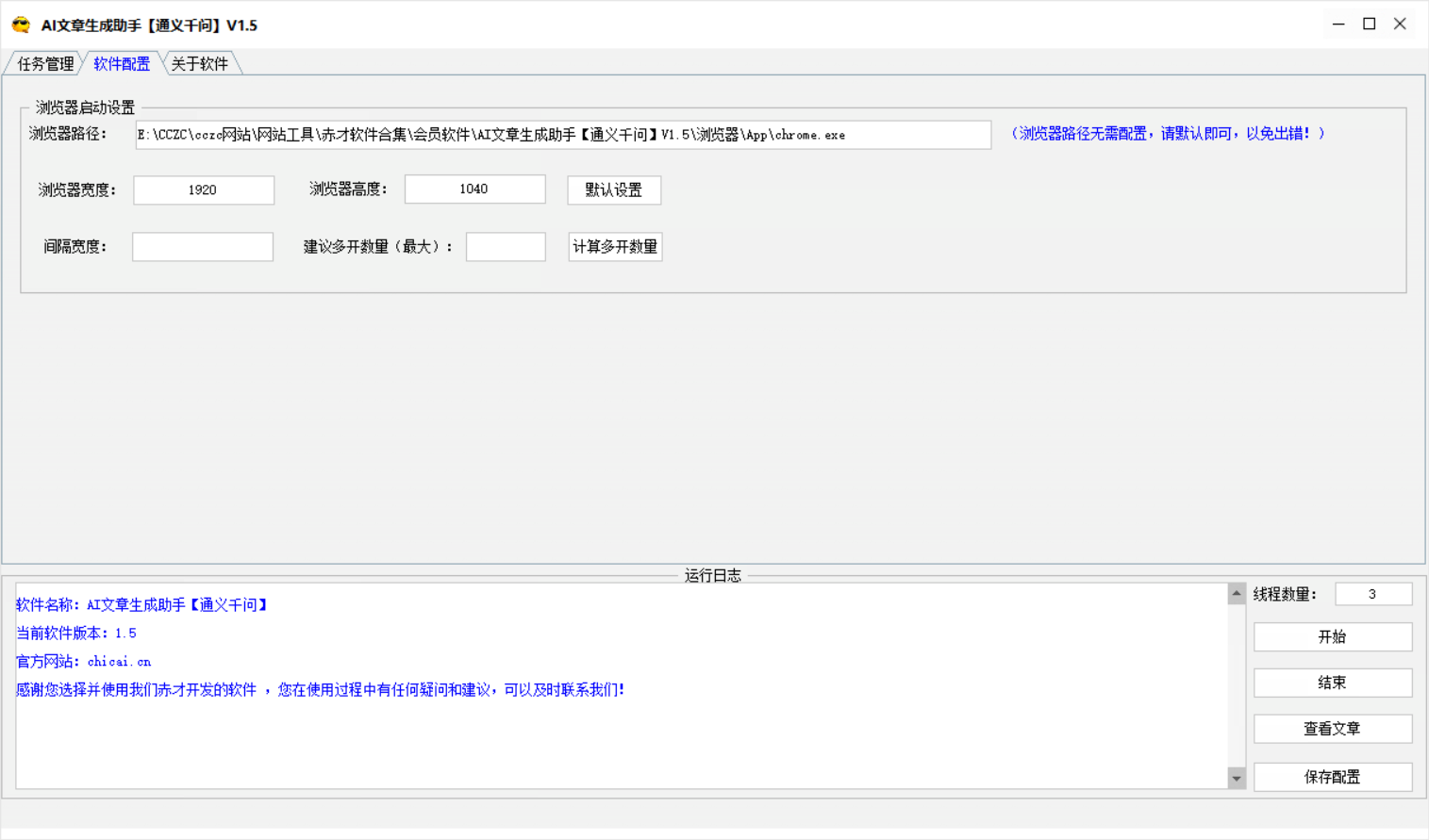Click log line 当前软件版本: 1.5
The image size is (1429, 840).
(x=76, y=633)
